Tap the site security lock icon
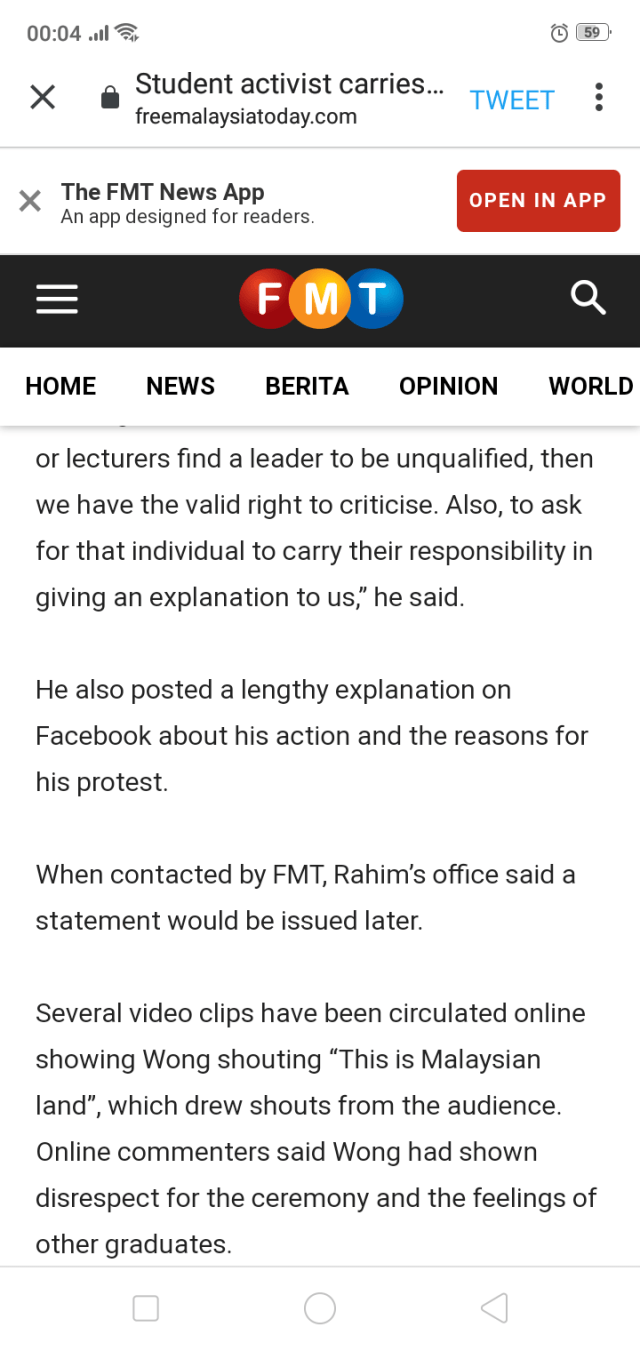 coord(110,98)
